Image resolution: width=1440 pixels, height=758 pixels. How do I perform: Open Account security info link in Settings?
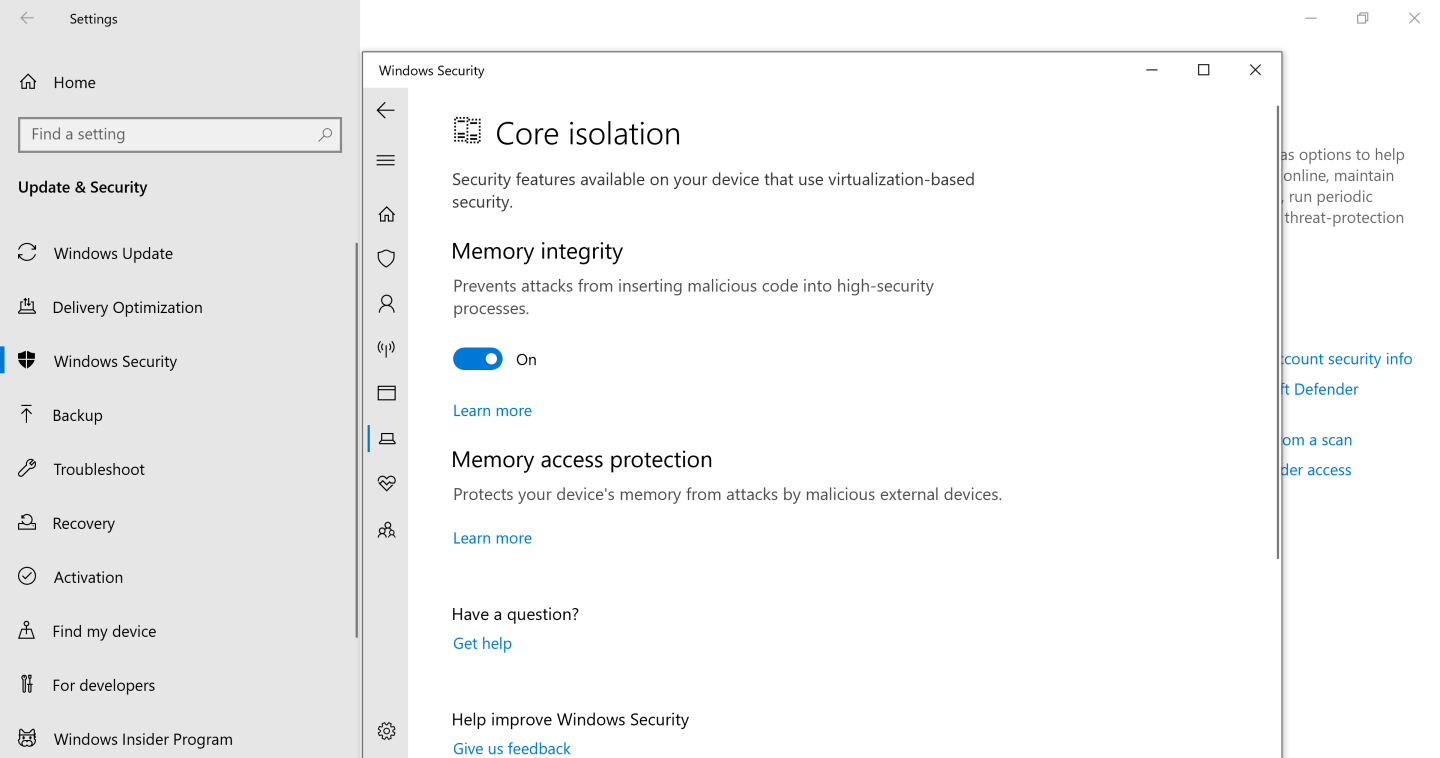point(1347,359)
